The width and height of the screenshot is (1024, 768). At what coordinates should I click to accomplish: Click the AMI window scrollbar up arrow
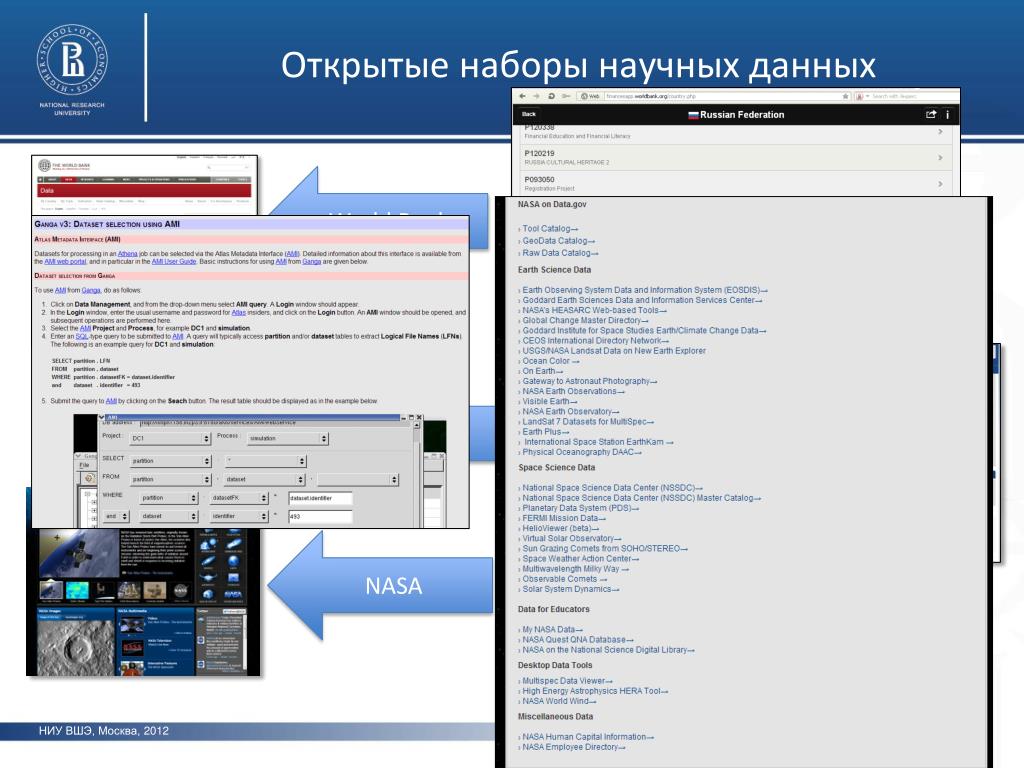pos(417,425)
